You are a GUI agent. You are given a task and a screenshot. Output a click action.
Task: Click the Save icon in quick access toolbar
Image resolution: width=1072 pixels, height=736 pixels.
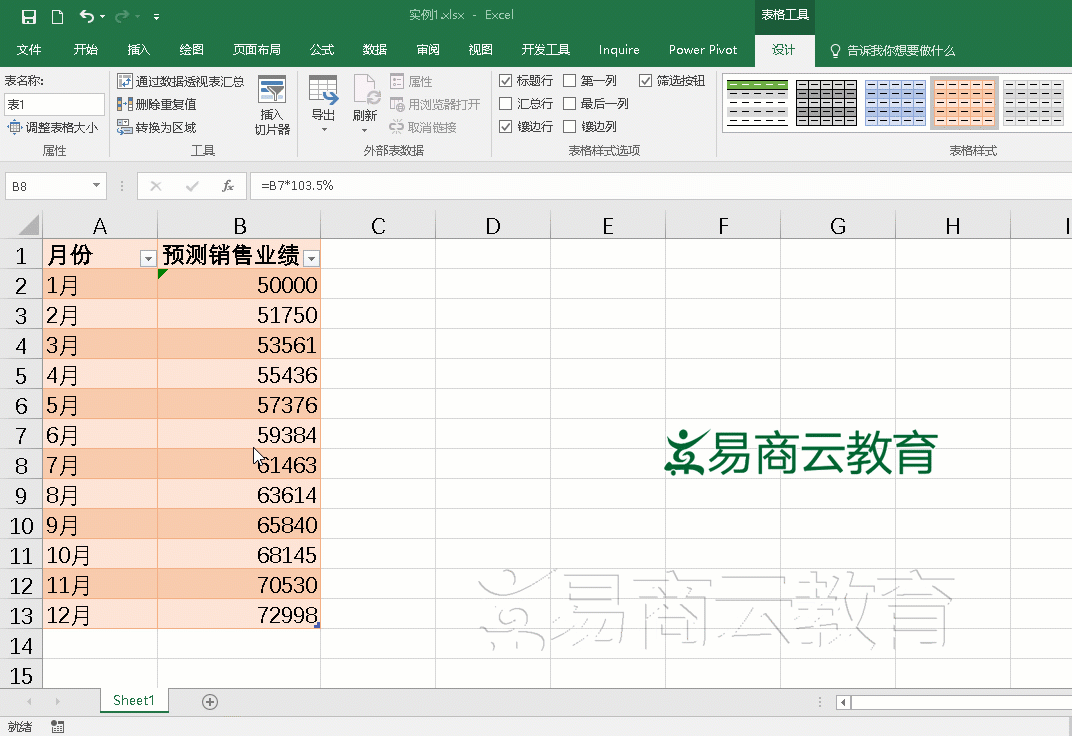point(29,16)
